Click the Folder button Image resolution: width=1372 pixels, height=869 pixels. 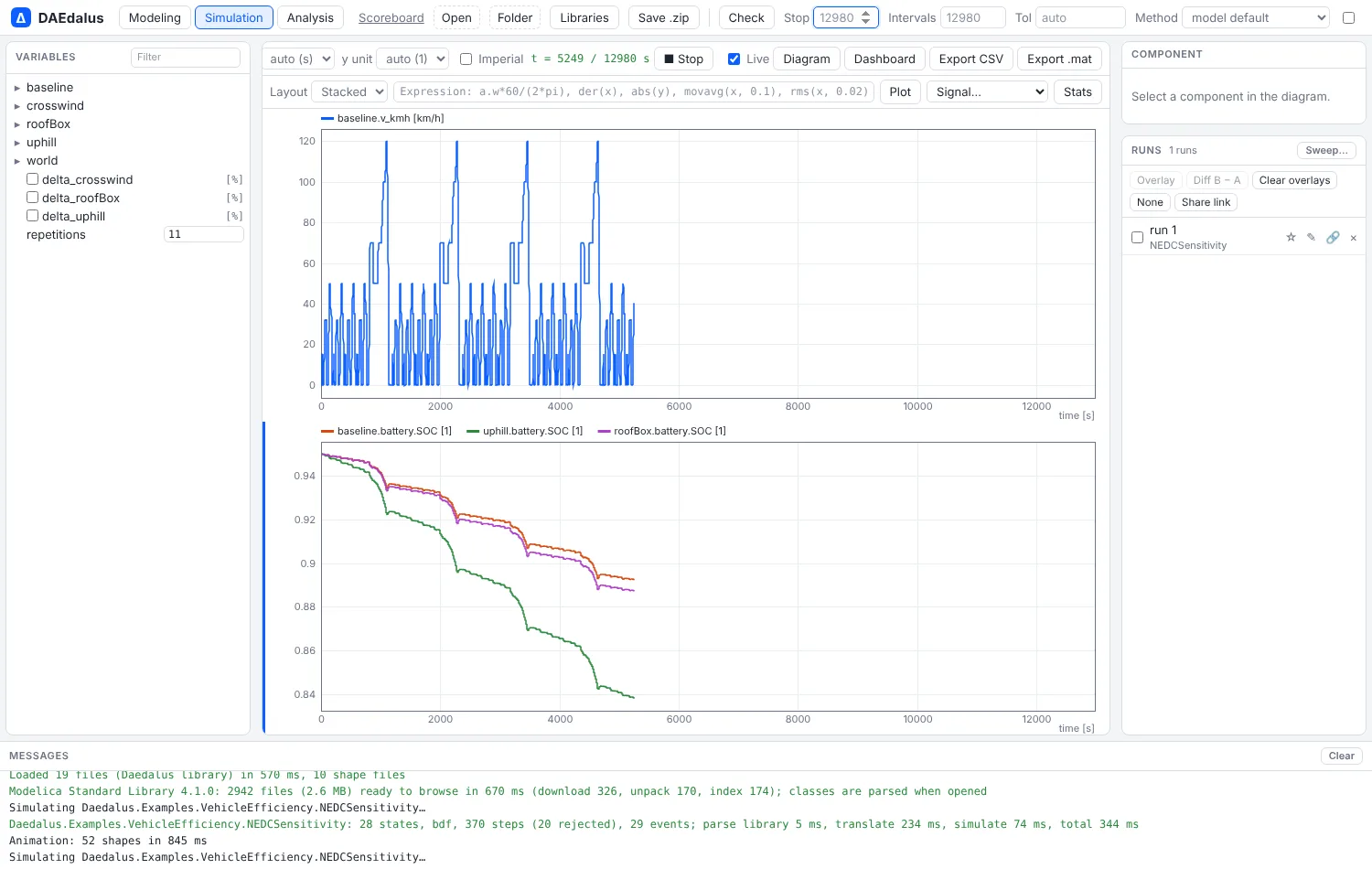[x=515, y=17]
